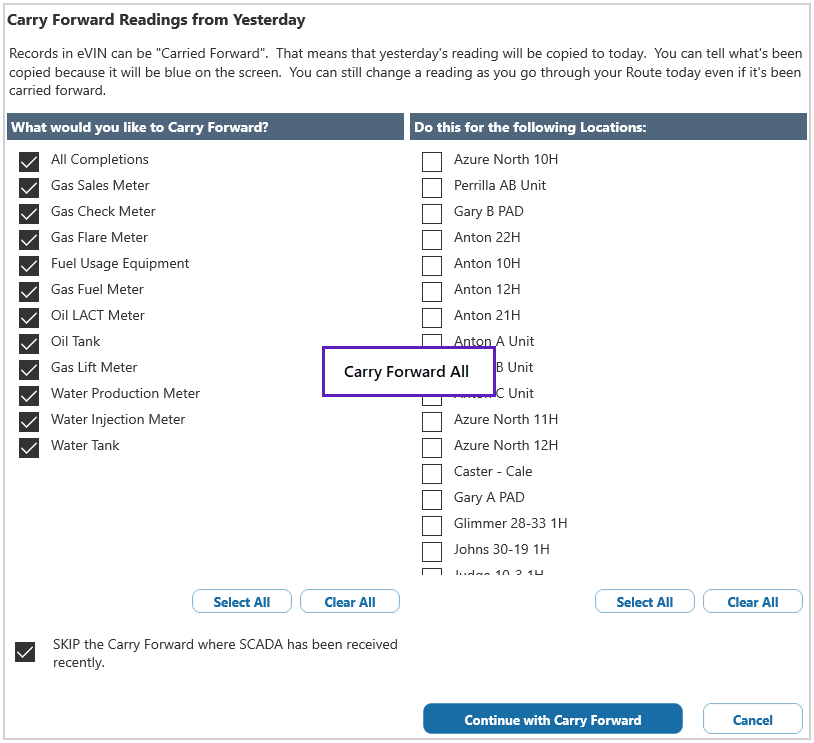Uncheck Gas Flare Meter option
The height and width of the screenshot is (743, 814).
29,239
